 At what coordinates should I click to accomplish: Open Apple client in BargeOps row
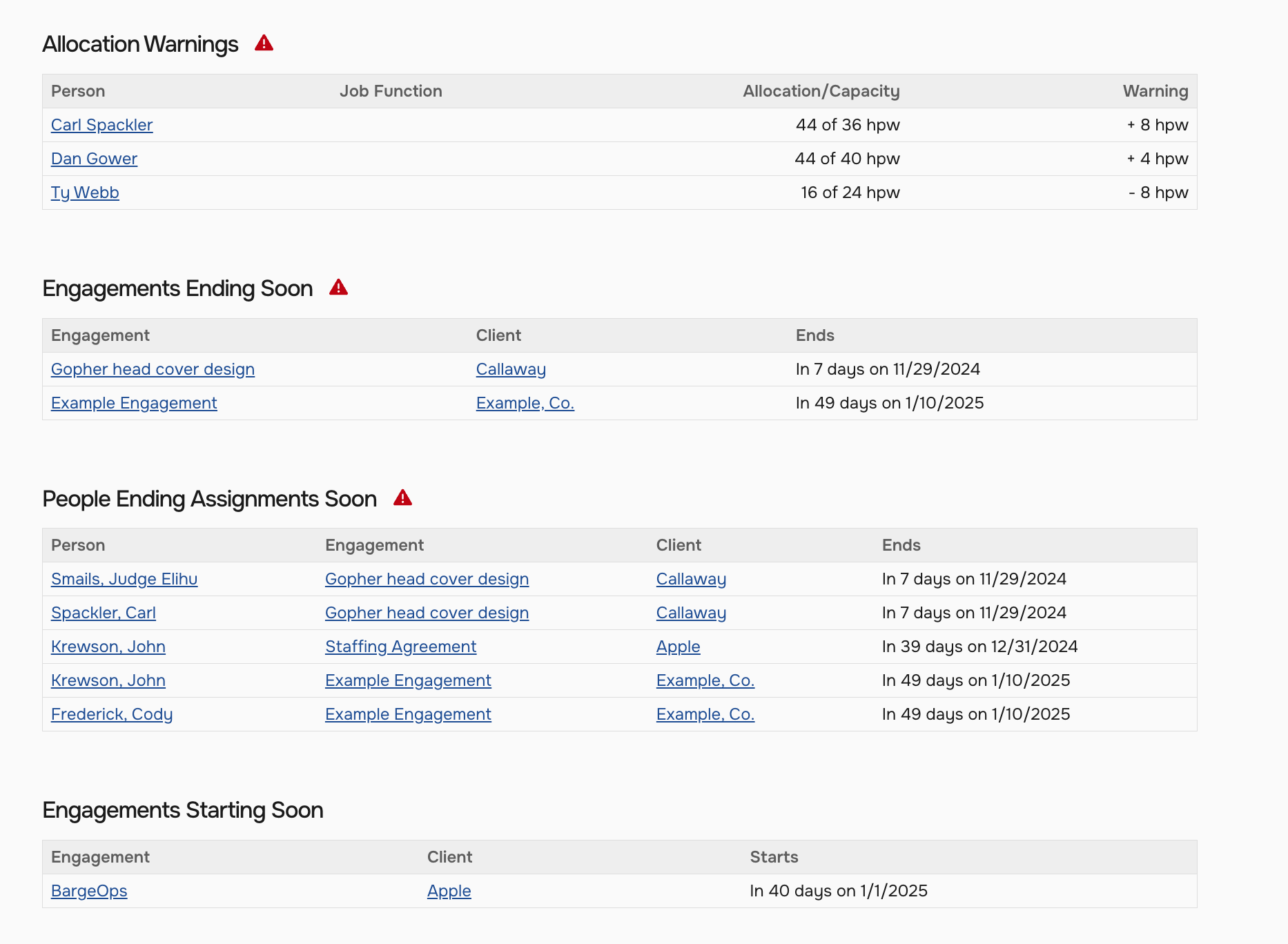(449, 891)
